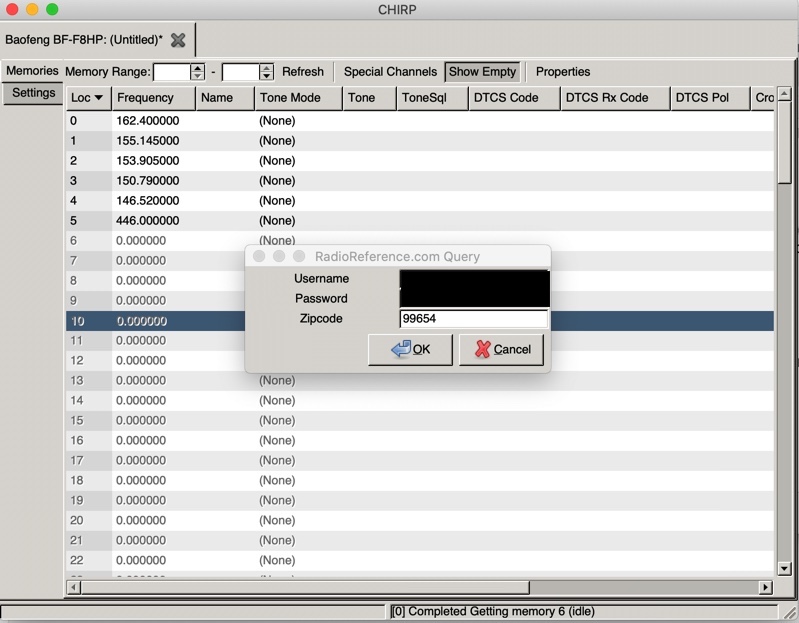Click Refresh in the memory toolbar
Image resolution: width=799 pixels, height=623 pixels.
point(303,72)
